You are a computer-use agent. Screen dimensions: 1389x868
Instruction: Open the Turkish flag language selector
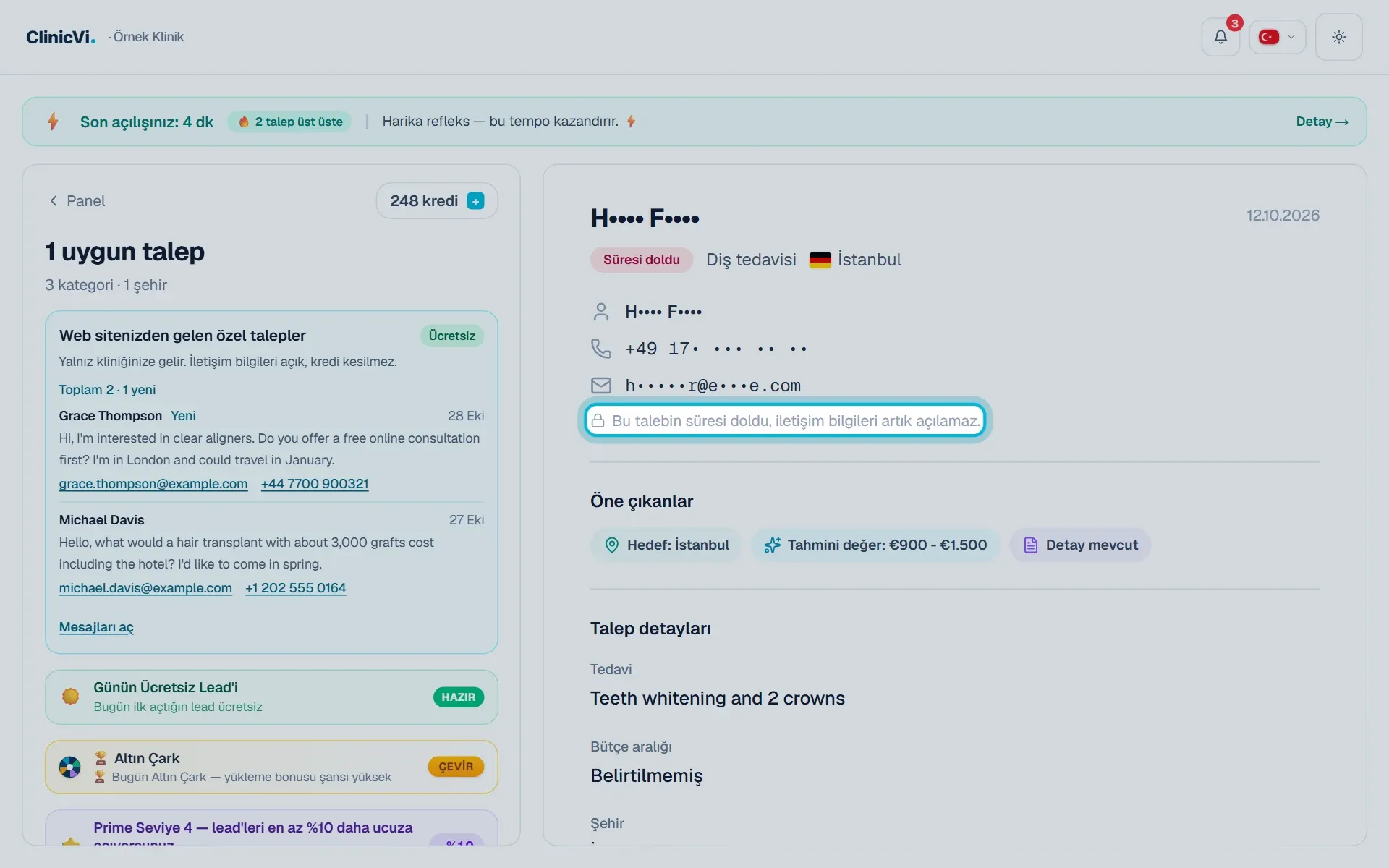click(1277, 37)
